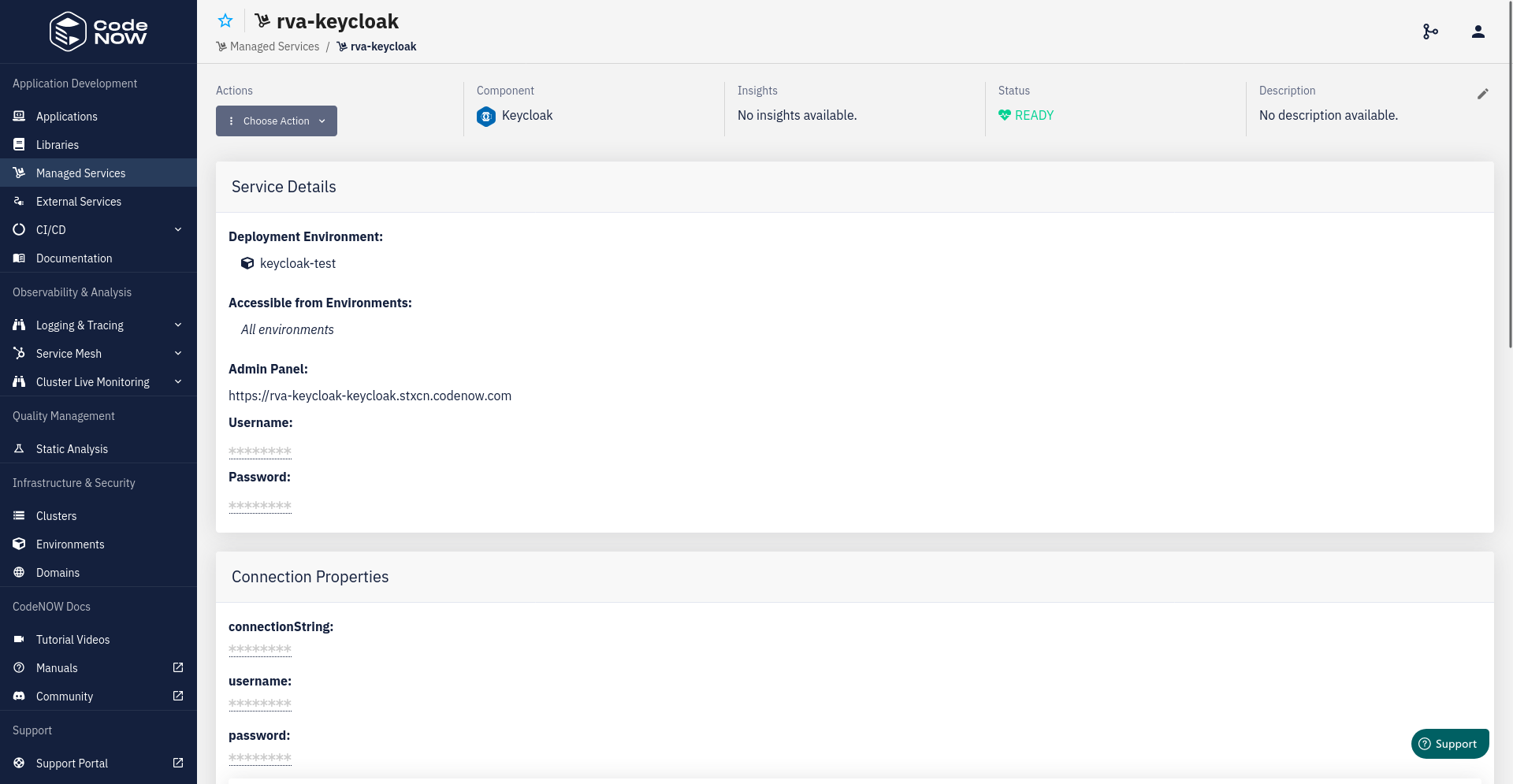Viewport: 1513px width, 784px height.
Task: Reveal the masked connectionString value
Action: coord(260,650)
